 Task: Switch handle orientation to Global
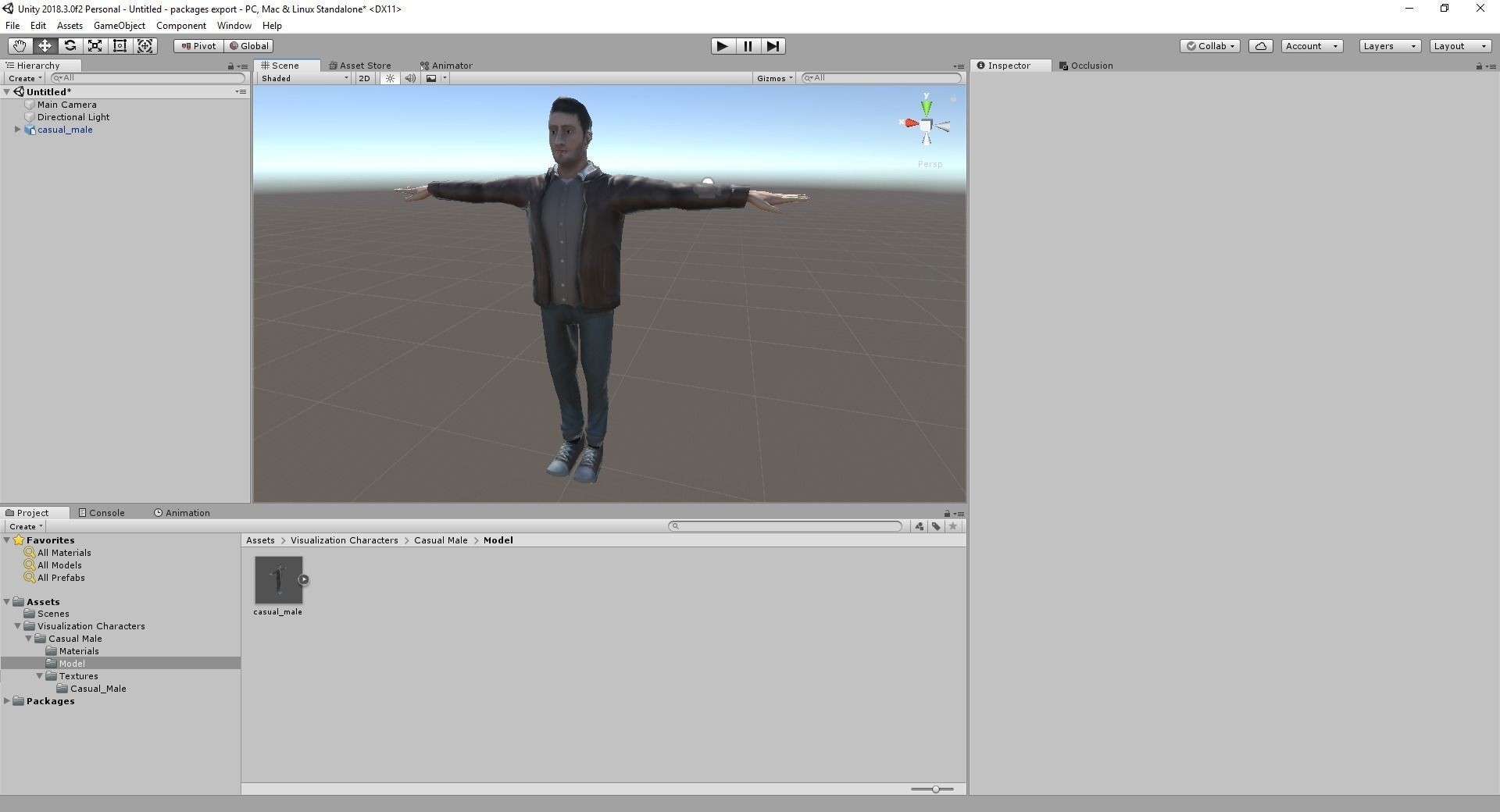click(x=248, y=45)
